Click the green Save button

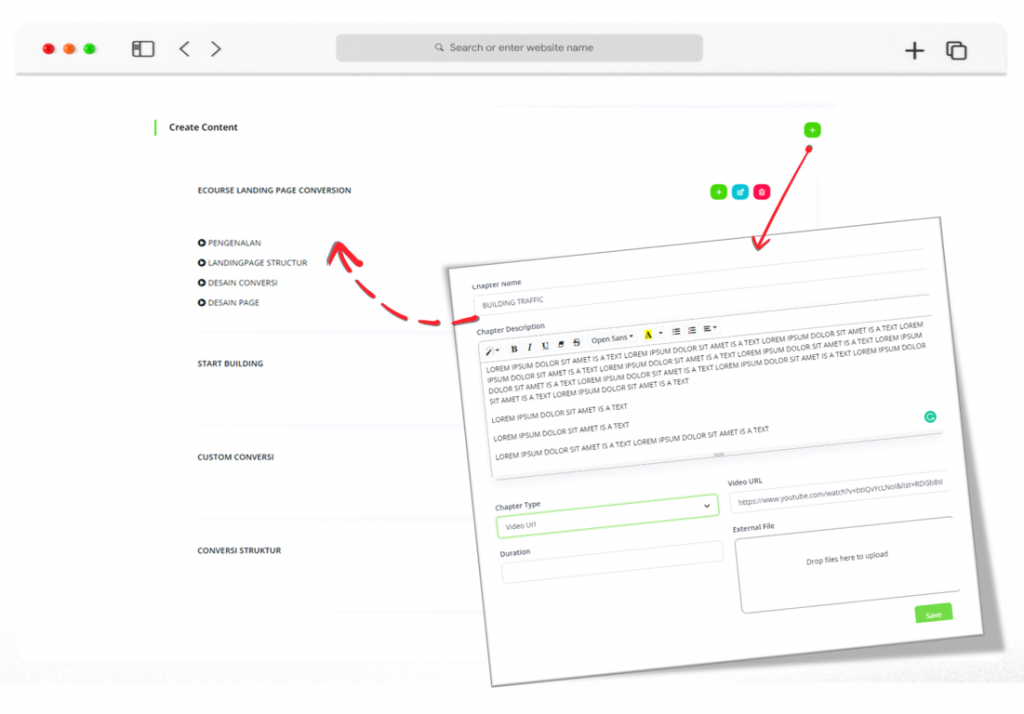point(933,614)
